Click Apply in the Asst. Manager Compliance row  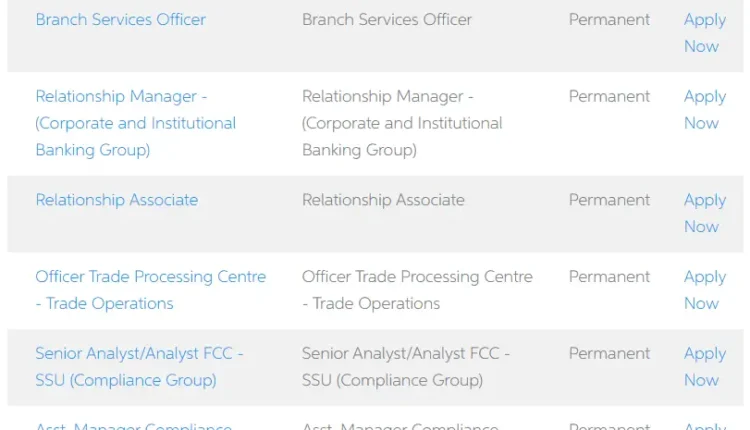704,426
